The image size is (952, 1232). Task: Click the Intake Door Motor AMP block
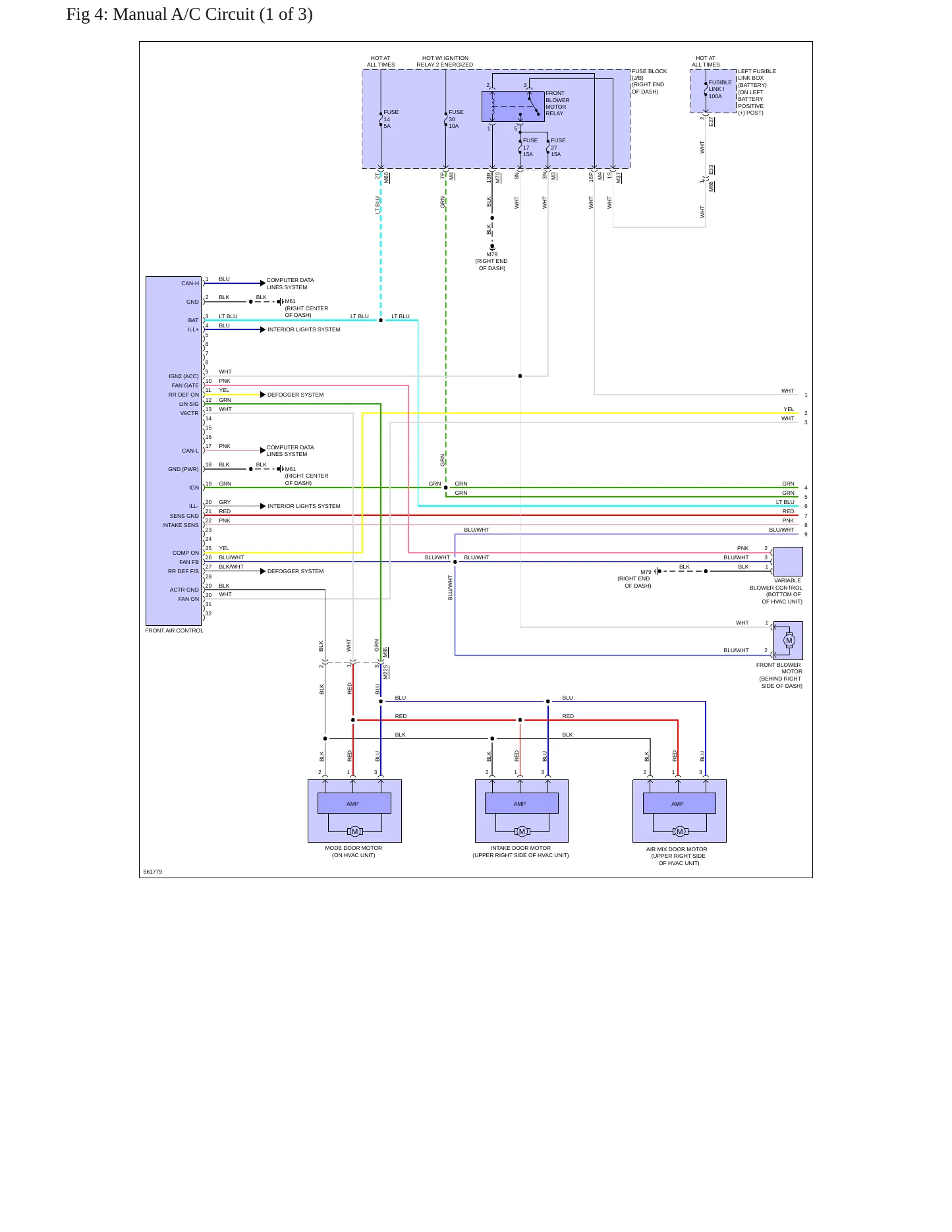(521, 803)
